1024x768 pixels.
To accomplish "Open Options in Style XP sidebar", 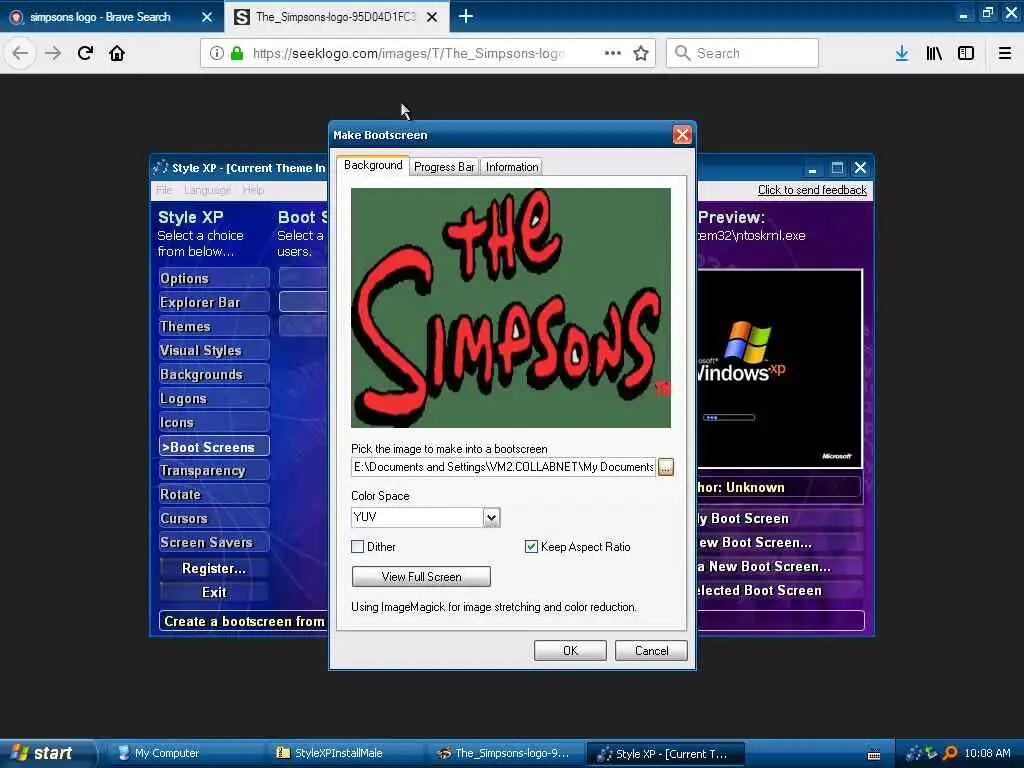I will 214,278.
